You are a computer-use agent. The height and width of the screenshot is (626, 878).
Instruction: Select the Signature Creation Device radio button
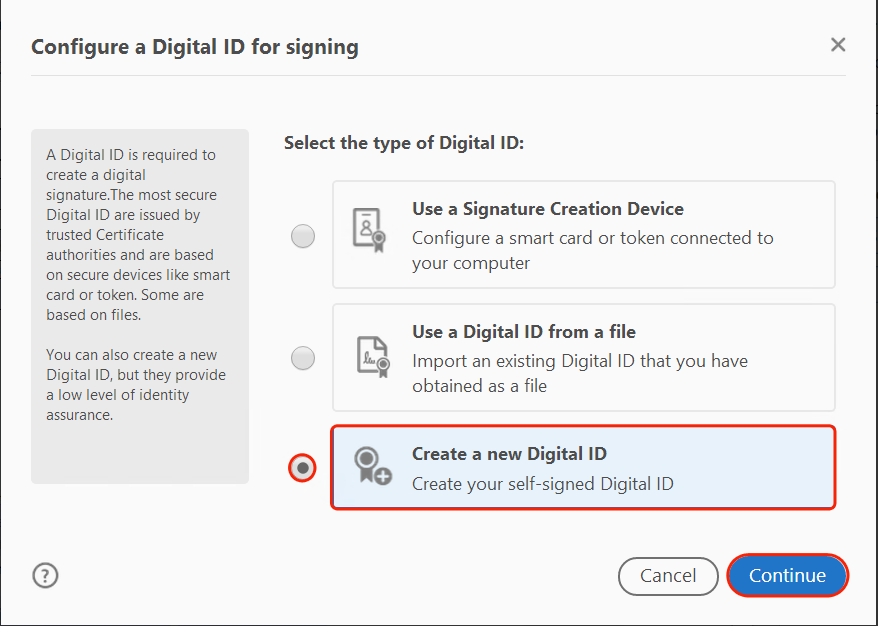tap(302, 236)
